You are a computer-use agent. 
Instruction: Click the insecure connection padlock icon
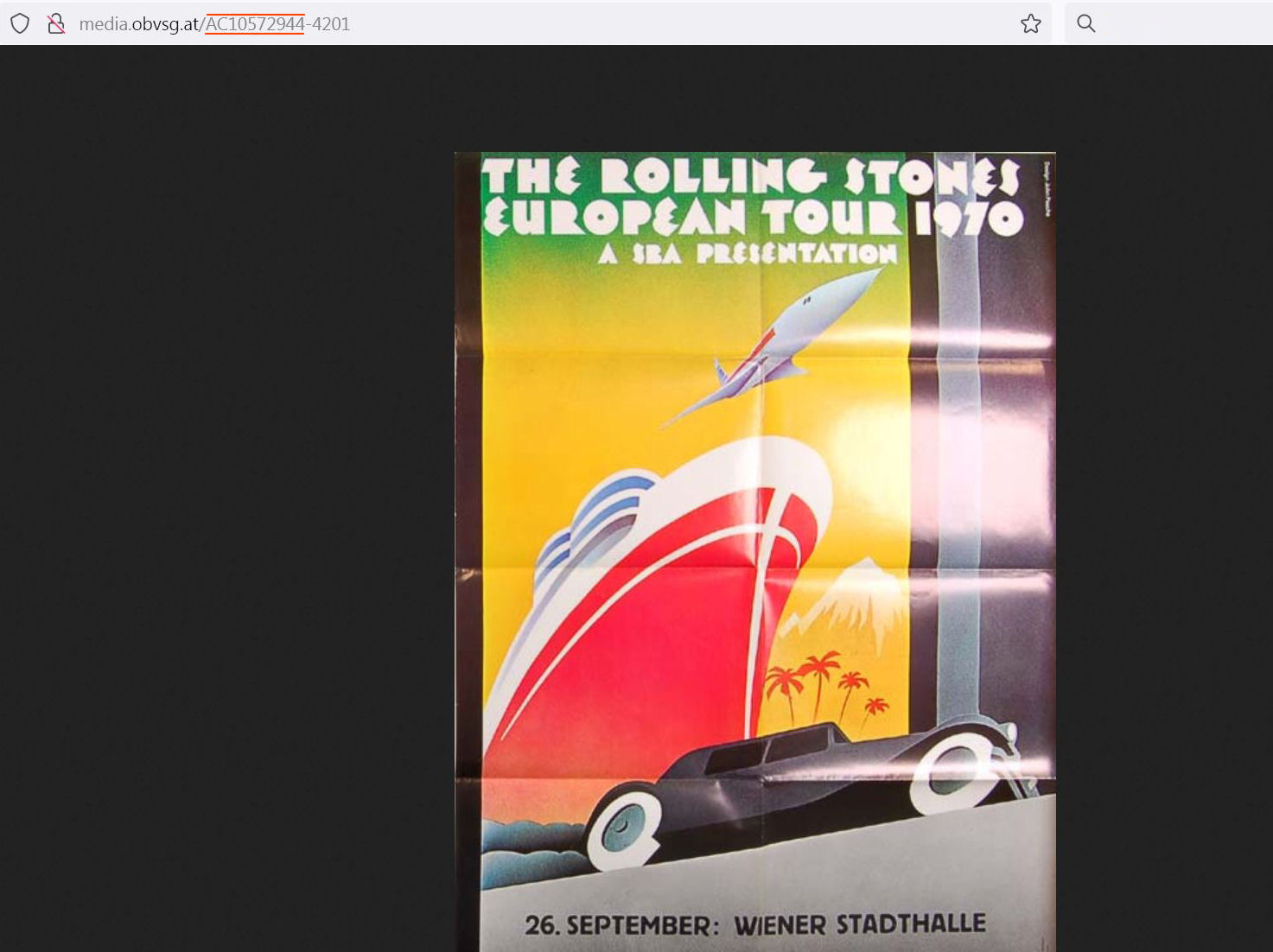(x=56, y=23)
